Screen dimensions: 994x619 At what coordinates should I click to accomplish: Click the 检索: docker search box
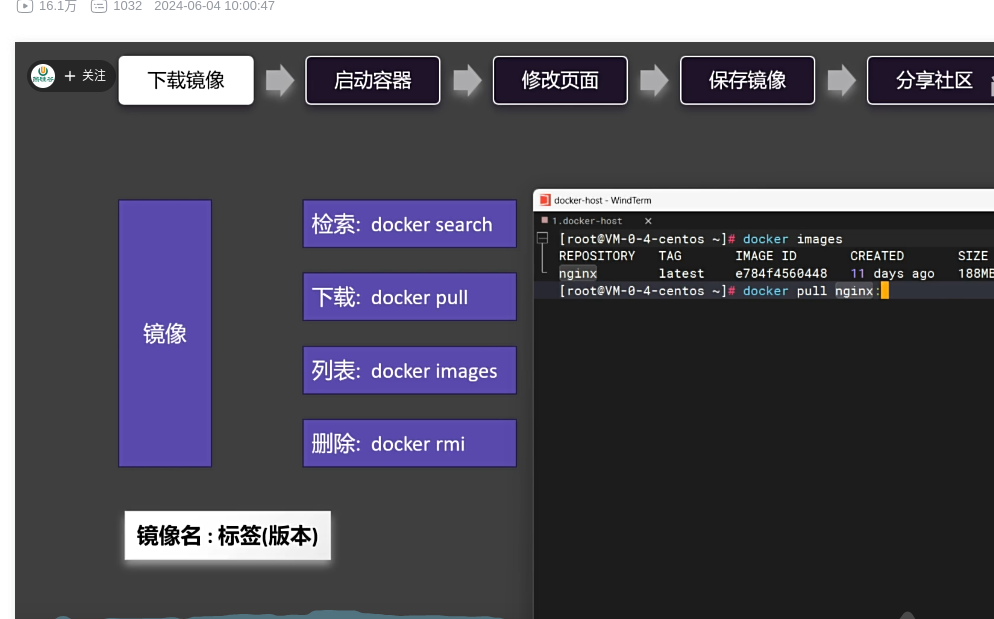(409, 224)
